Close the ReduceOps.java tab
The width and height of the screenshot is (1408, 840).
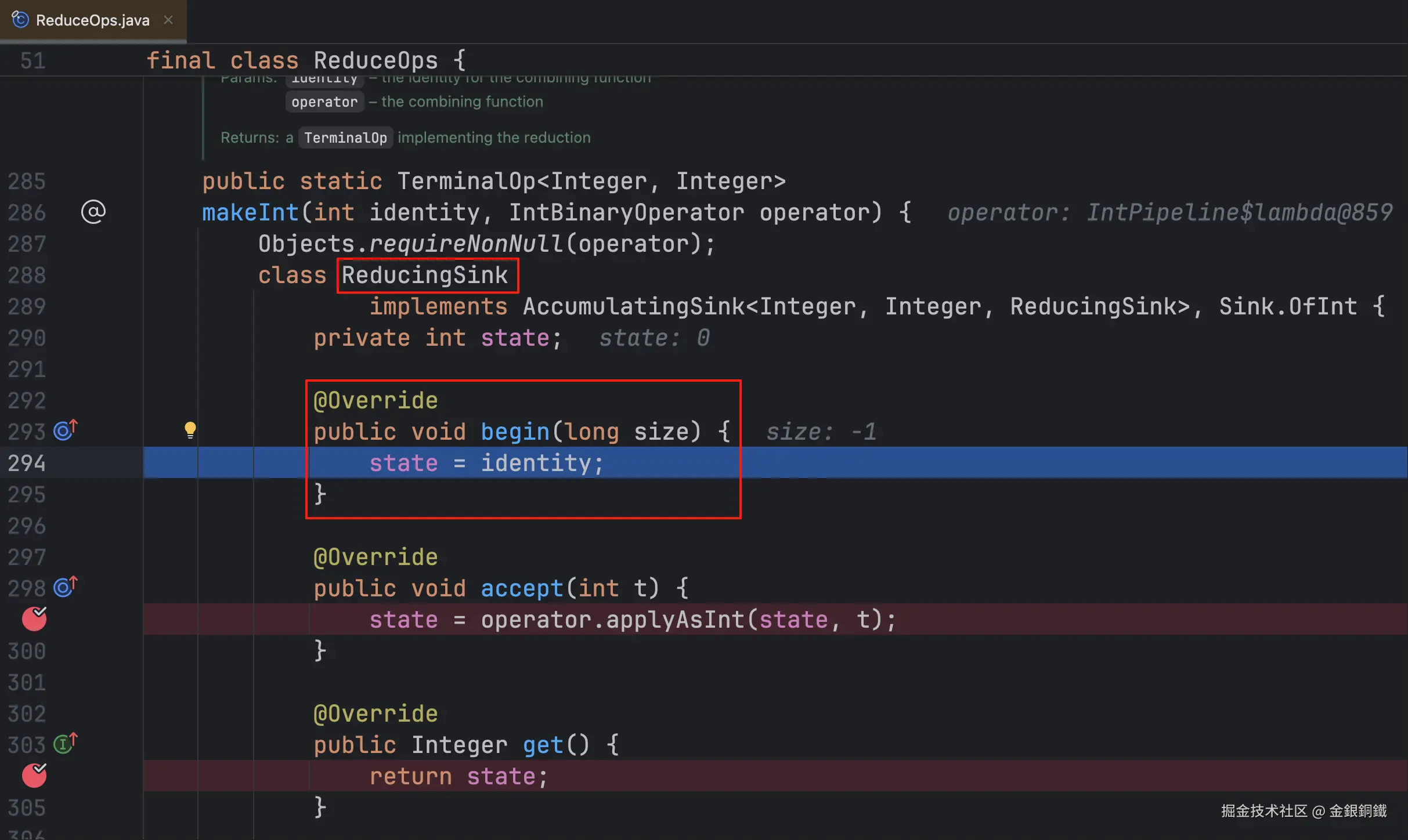coord(168,20)
